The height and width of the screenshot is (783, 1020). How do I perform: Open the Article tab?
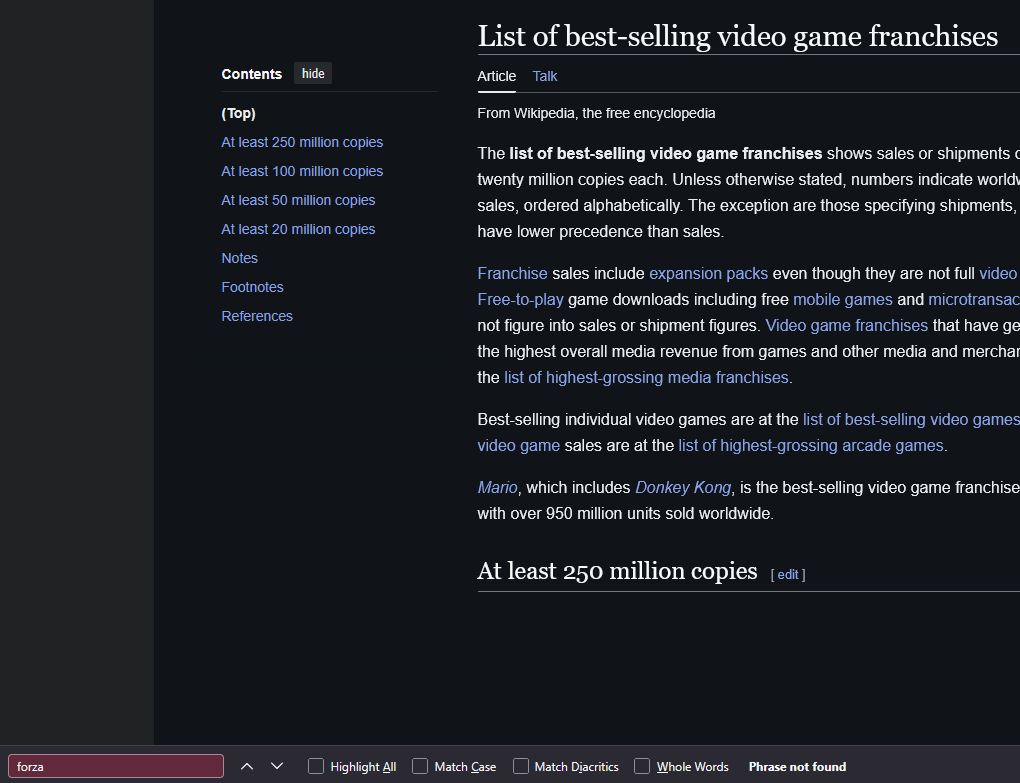click(496, 76)
